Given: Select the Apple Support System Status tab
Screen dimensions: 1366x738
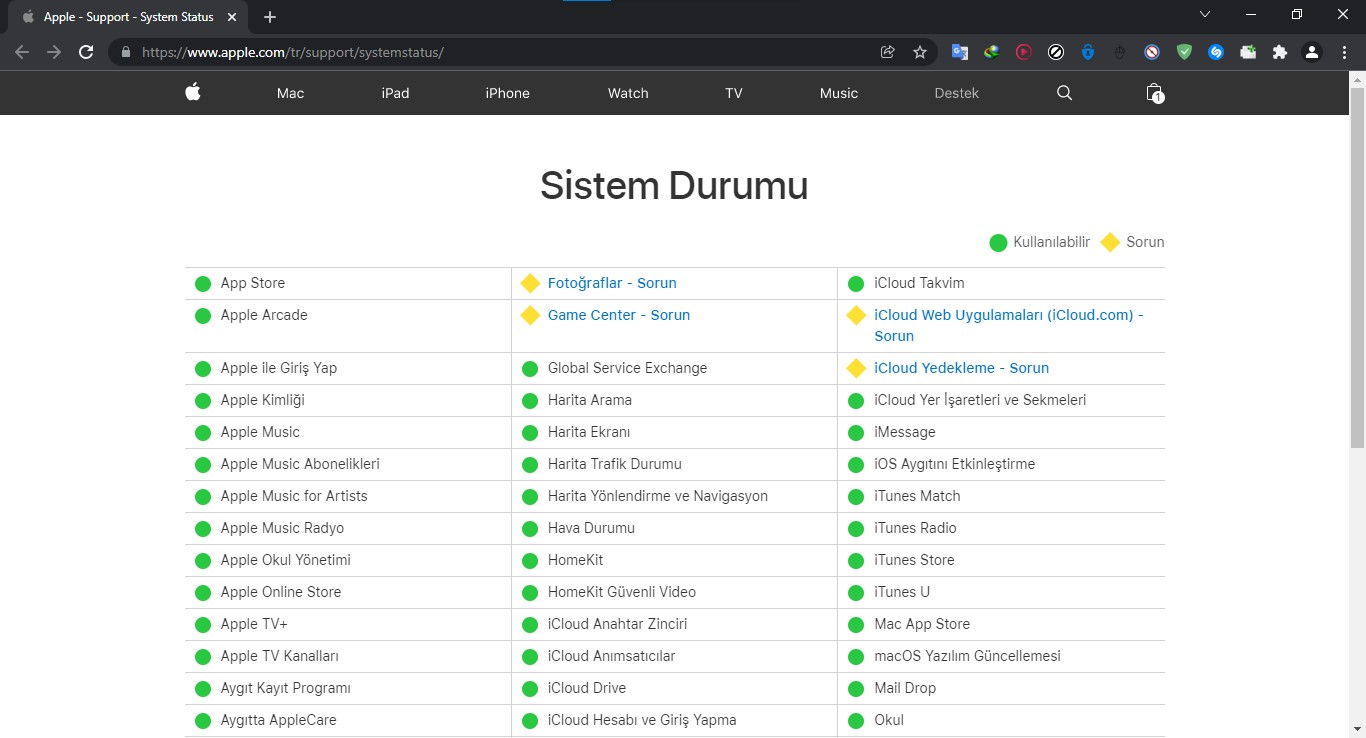Looking at the screenshot, I should pyautogui.click(x=128, y=17).
